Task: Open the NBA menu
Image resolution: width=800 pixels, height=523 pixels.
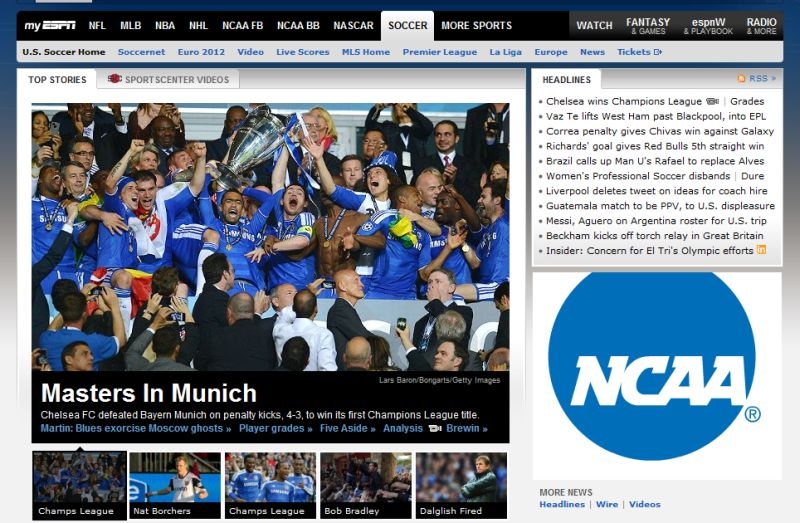Action: pyautogui.click(x=165, y=26)
